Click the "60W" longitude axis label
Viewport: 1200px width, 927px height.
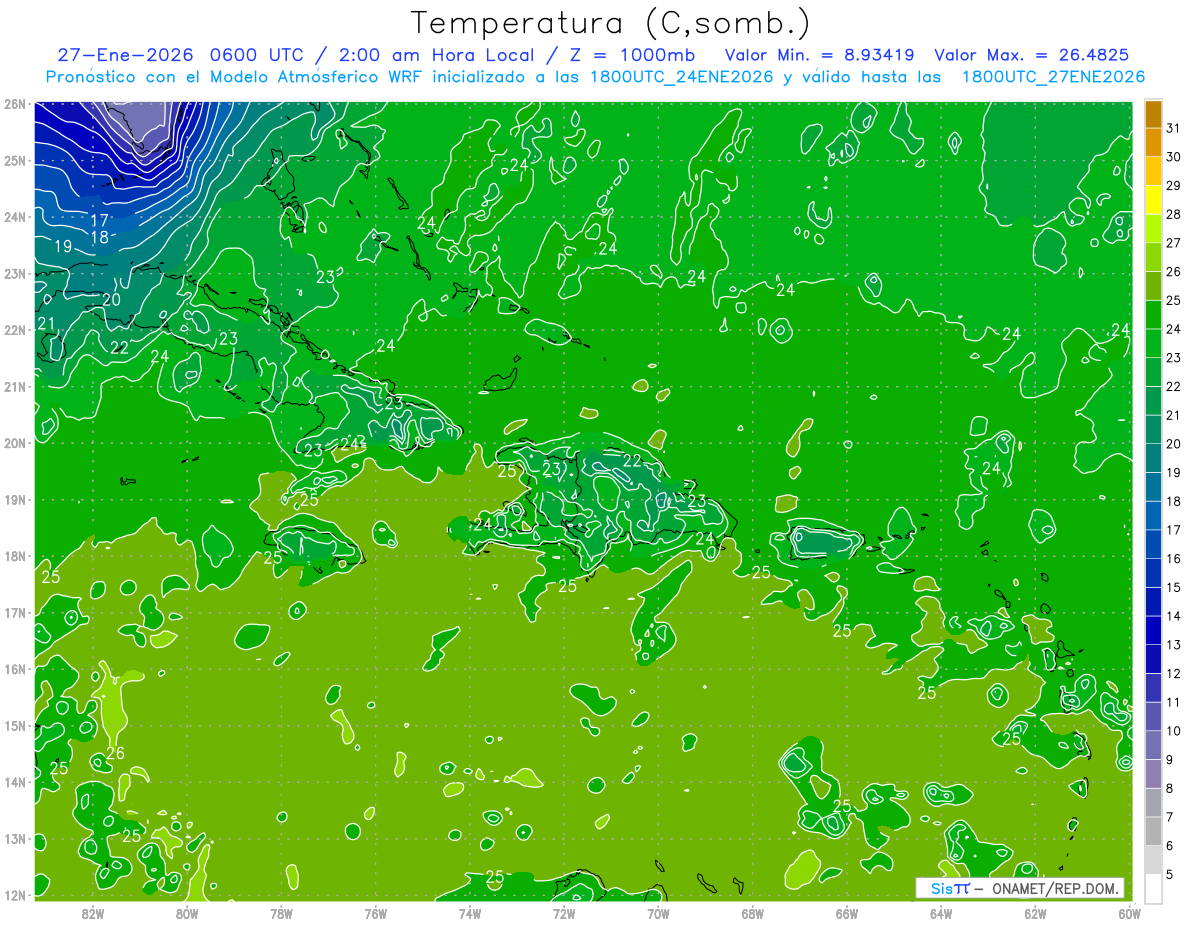(1129, 913)
